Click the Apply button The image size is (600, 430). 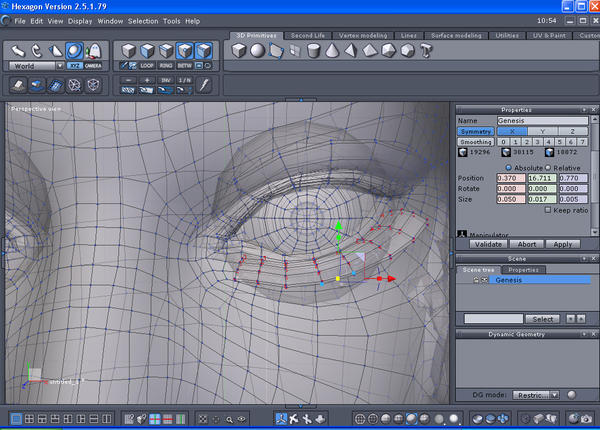[562, 243]
